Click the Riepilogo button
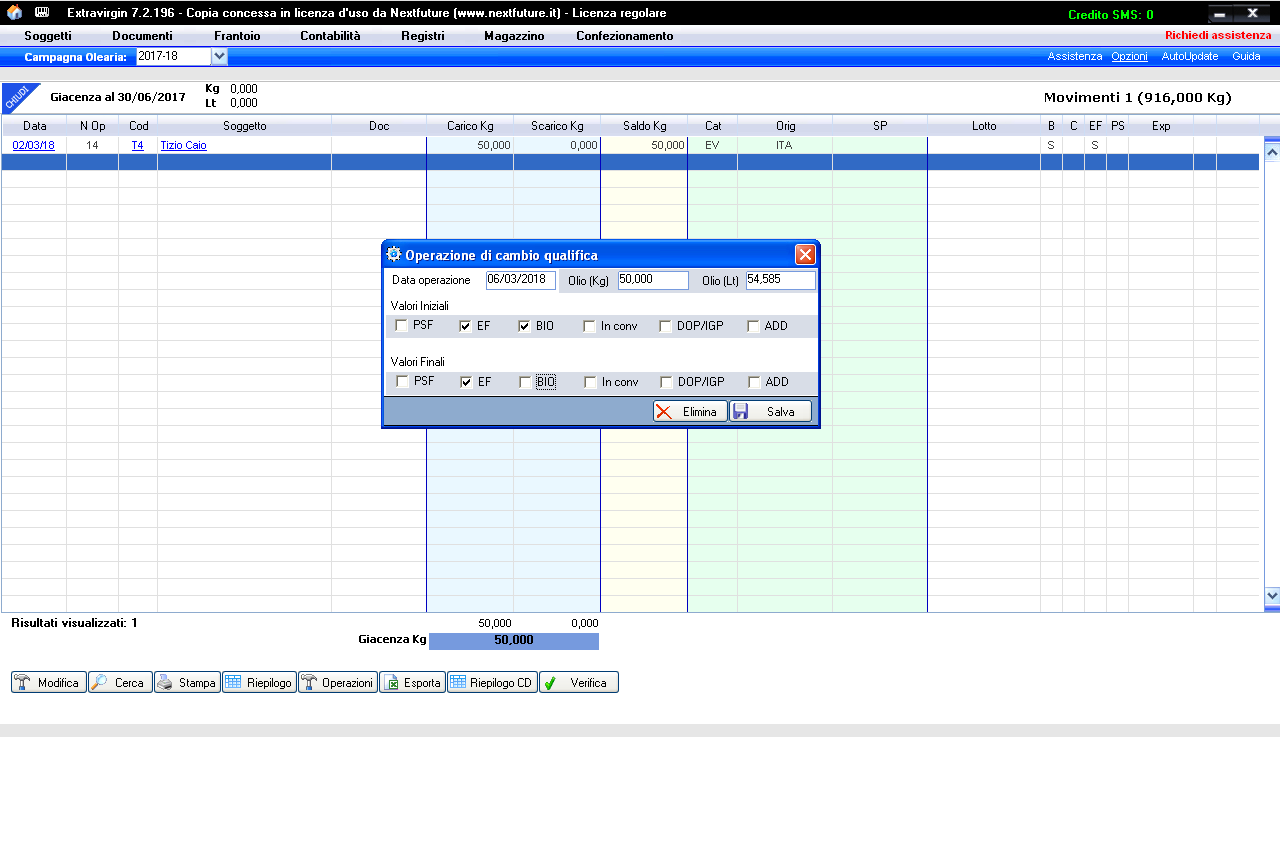This screenshot has width=1280, height=842. point(259,683)
